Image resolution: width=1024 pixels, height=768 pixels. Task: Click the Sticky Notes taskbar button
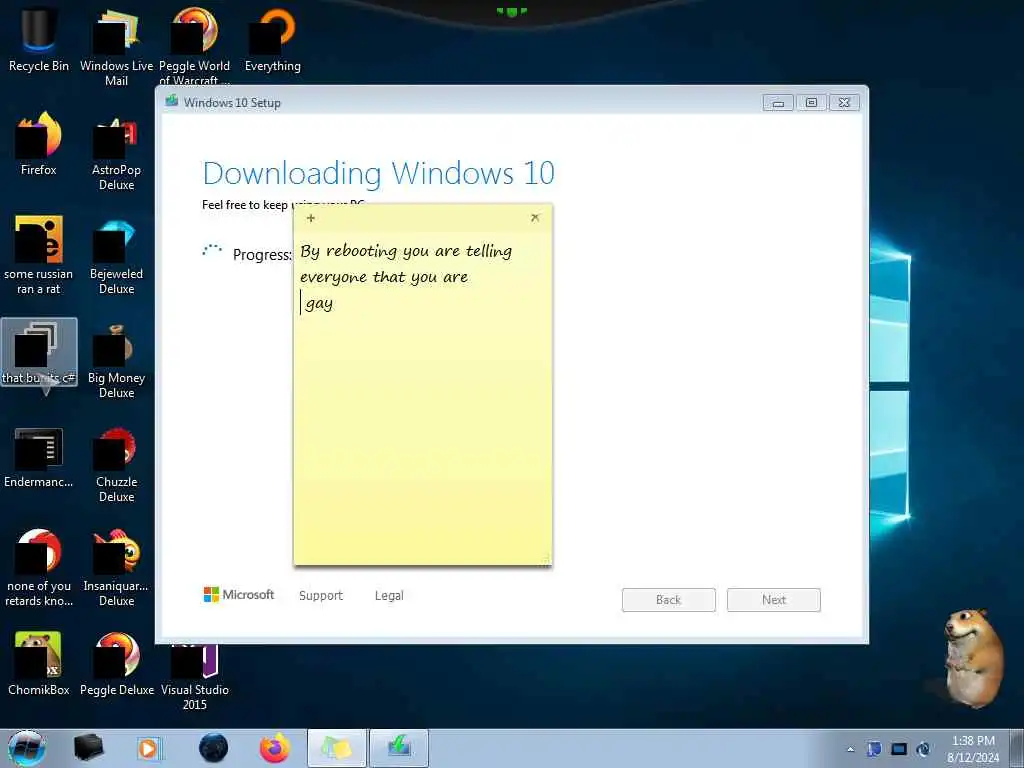[336, 748]
